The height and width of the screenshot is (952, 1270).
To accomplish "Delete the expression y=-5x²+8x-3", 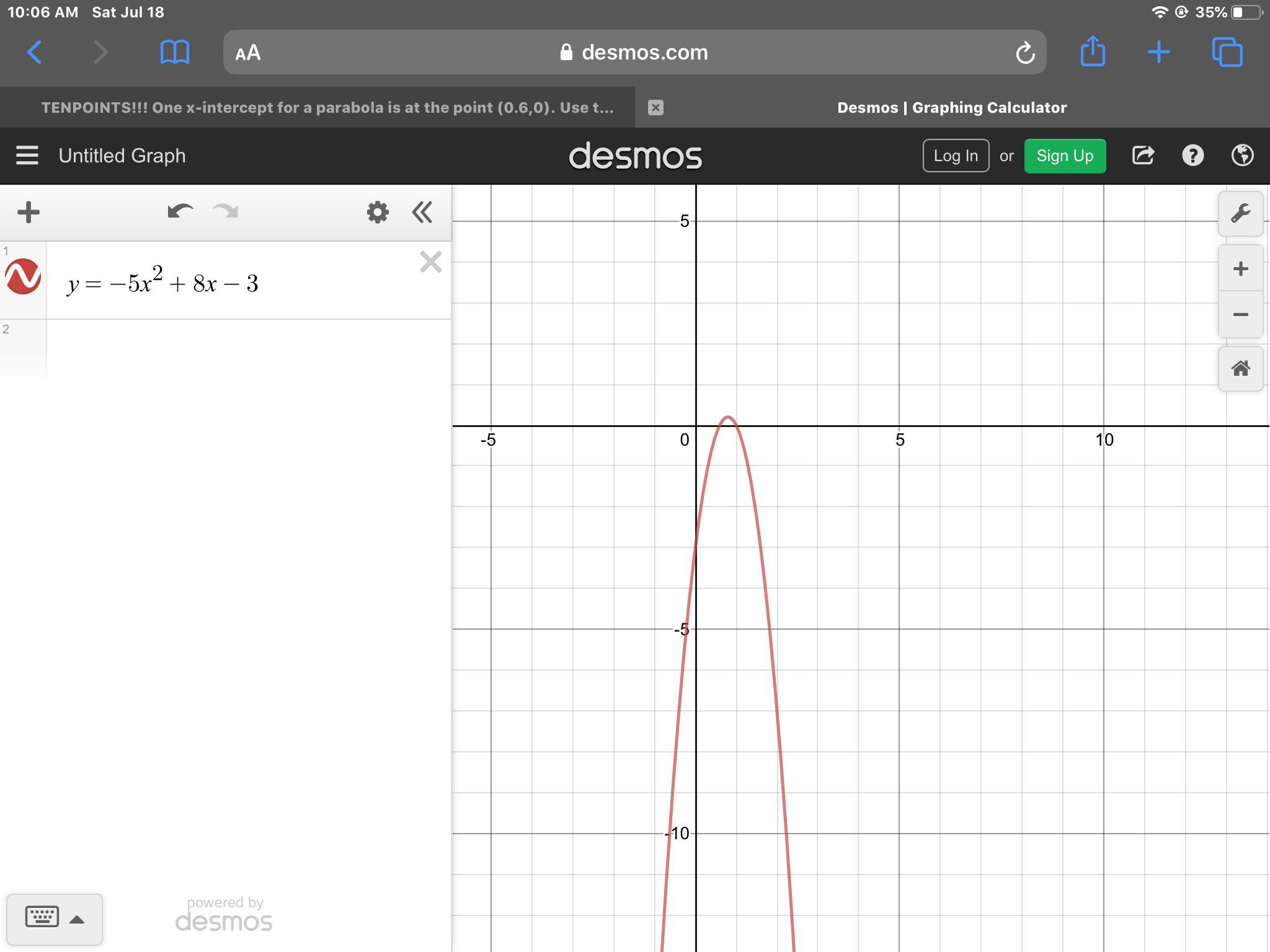I will click(x=430, y=262).
